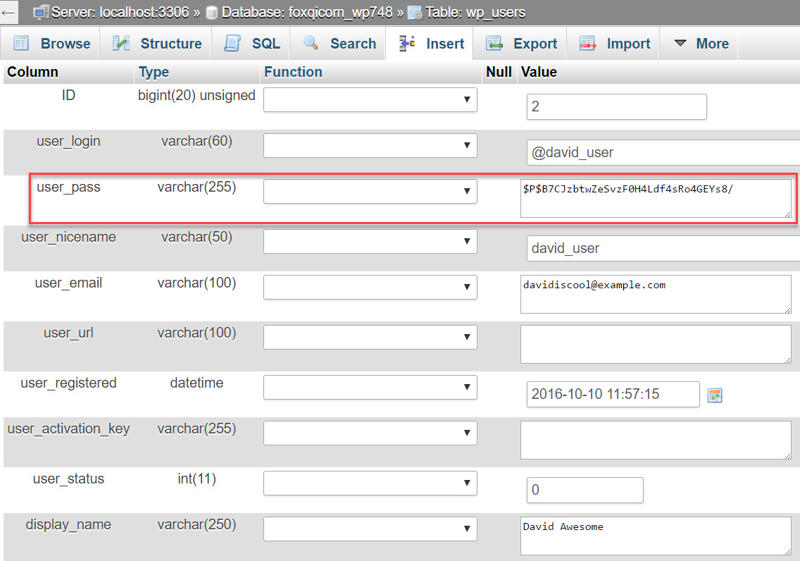The width and height of the screenshot is (800, 561).
Task: Click the user_login field with @david_user
Action: click(x=663, y=152)
